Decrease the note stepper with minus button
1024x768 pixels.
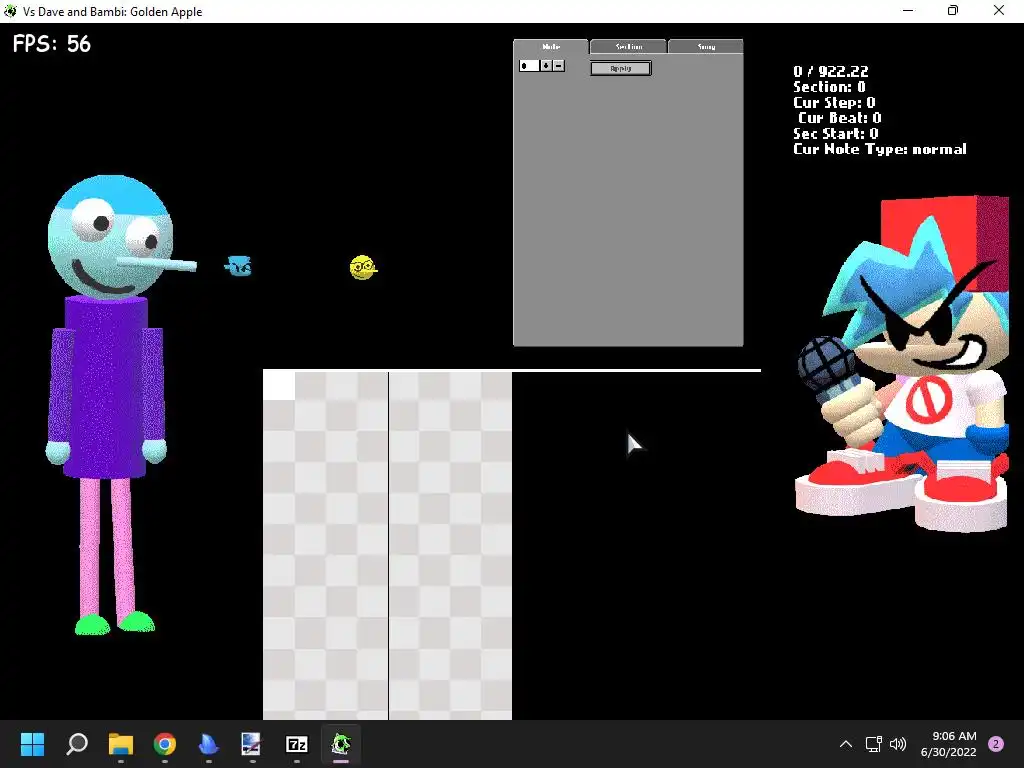[558, 65]
